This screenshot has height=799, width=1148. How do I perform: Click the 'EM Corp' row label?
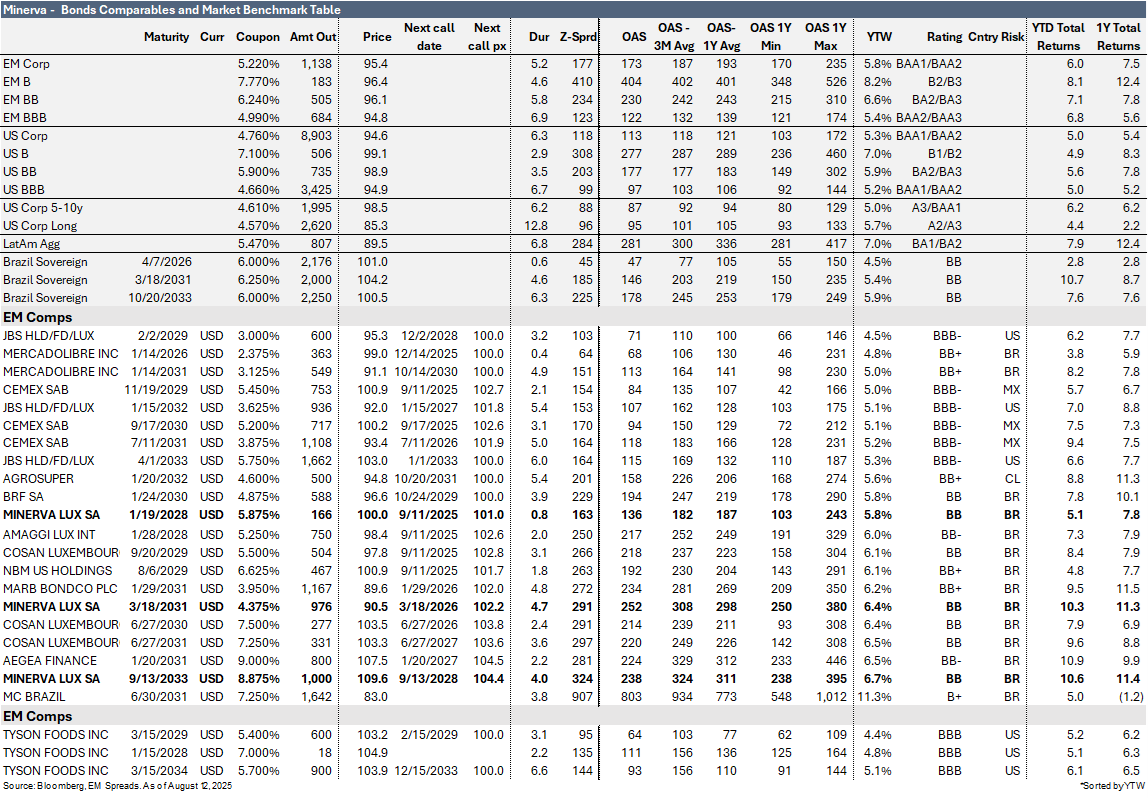pyautogui.click(x=26, y=64)
